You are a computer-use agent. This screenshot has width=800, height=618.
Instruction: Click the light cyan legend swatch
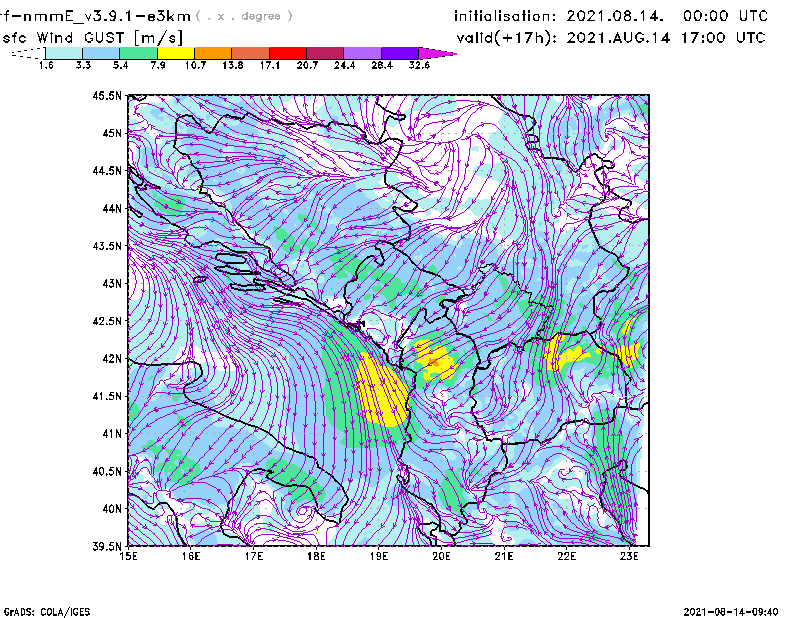[64, 53]
